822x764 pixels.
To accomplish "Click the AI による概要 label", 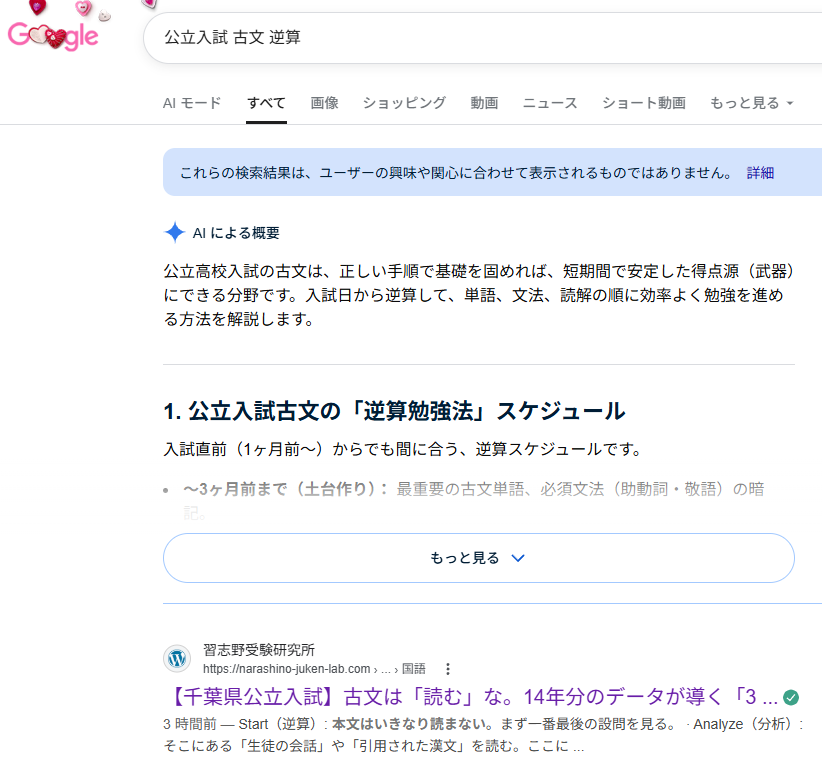I will pos(236,233).
